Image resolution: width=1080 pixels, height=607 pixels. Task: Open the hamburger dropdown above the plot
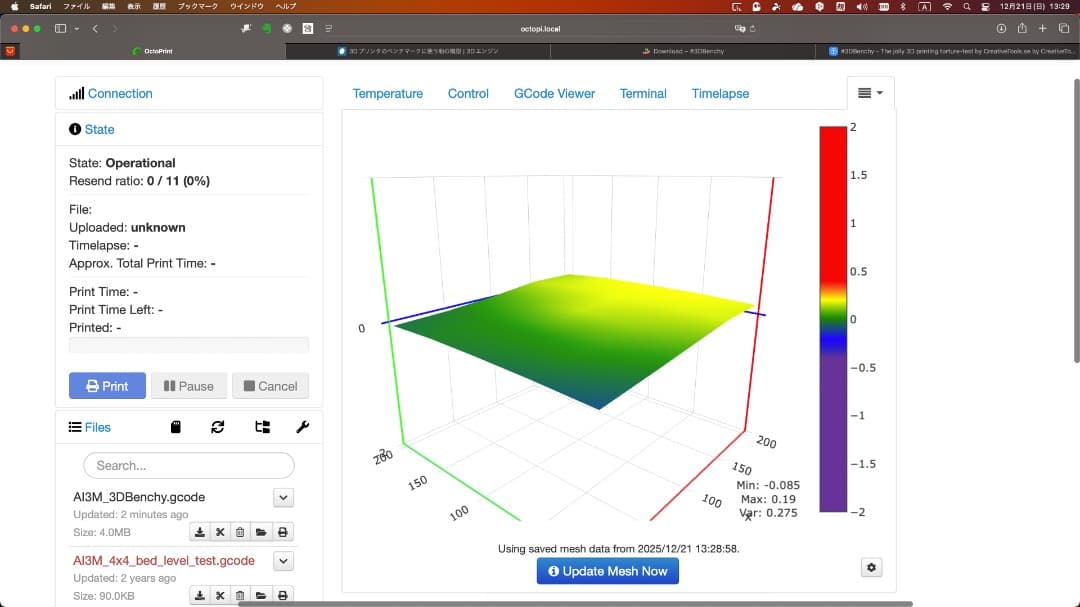coord(869,92)
